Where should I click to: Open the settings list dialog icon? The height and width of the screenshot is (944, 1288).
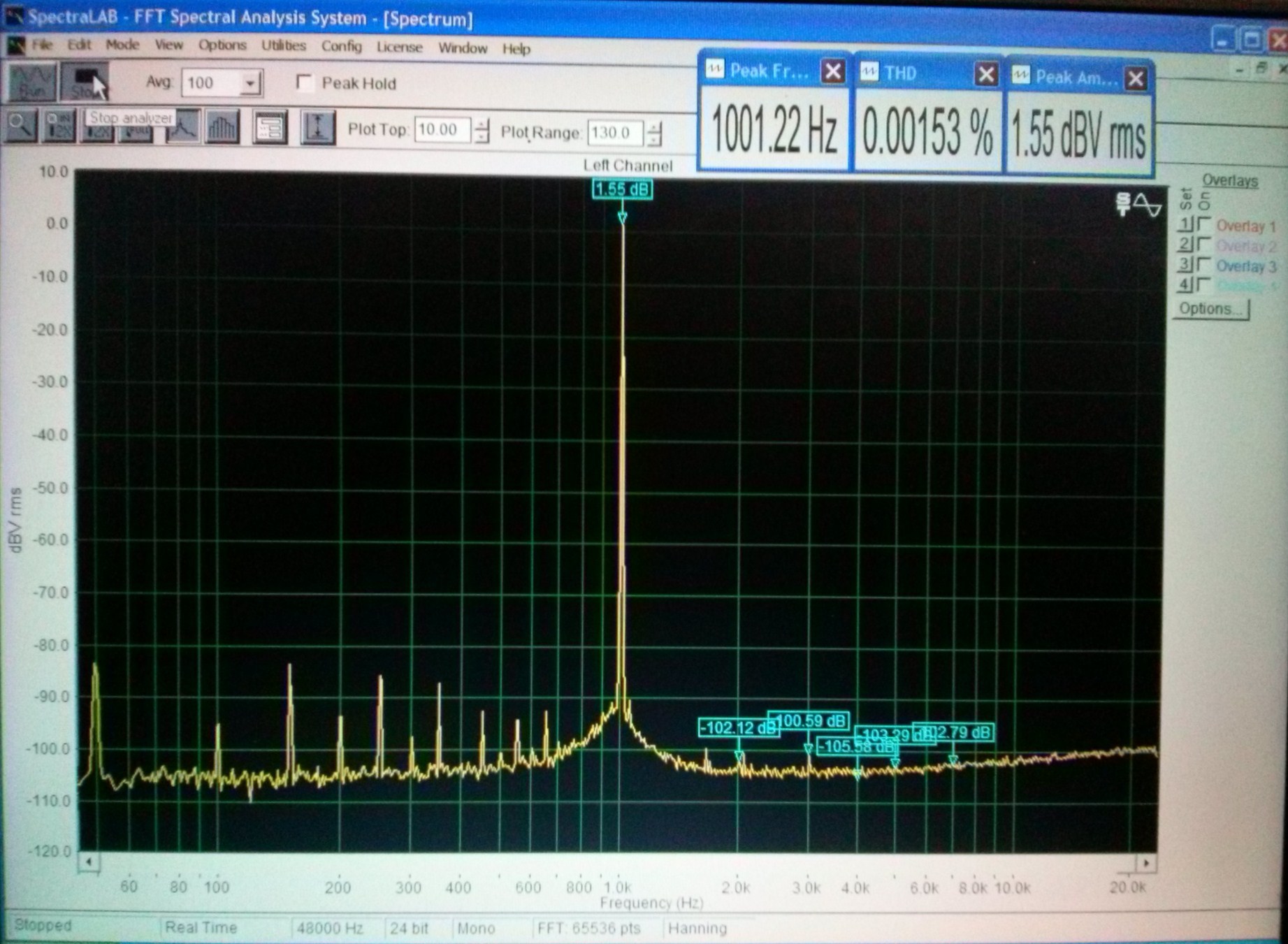tap(270, 128)
